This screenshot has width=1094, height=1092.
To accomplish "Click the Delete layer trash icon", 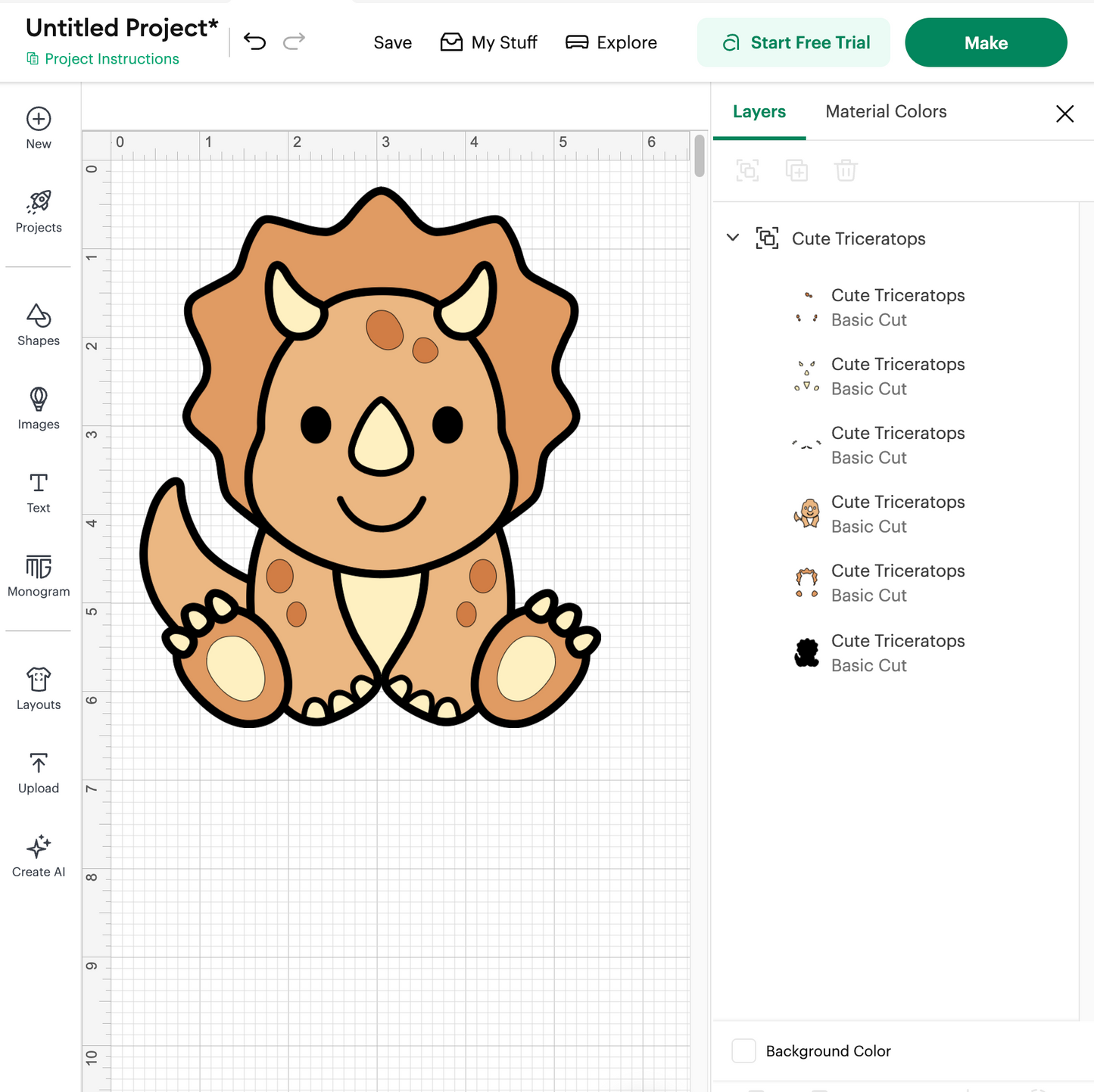I will point(846,170).
